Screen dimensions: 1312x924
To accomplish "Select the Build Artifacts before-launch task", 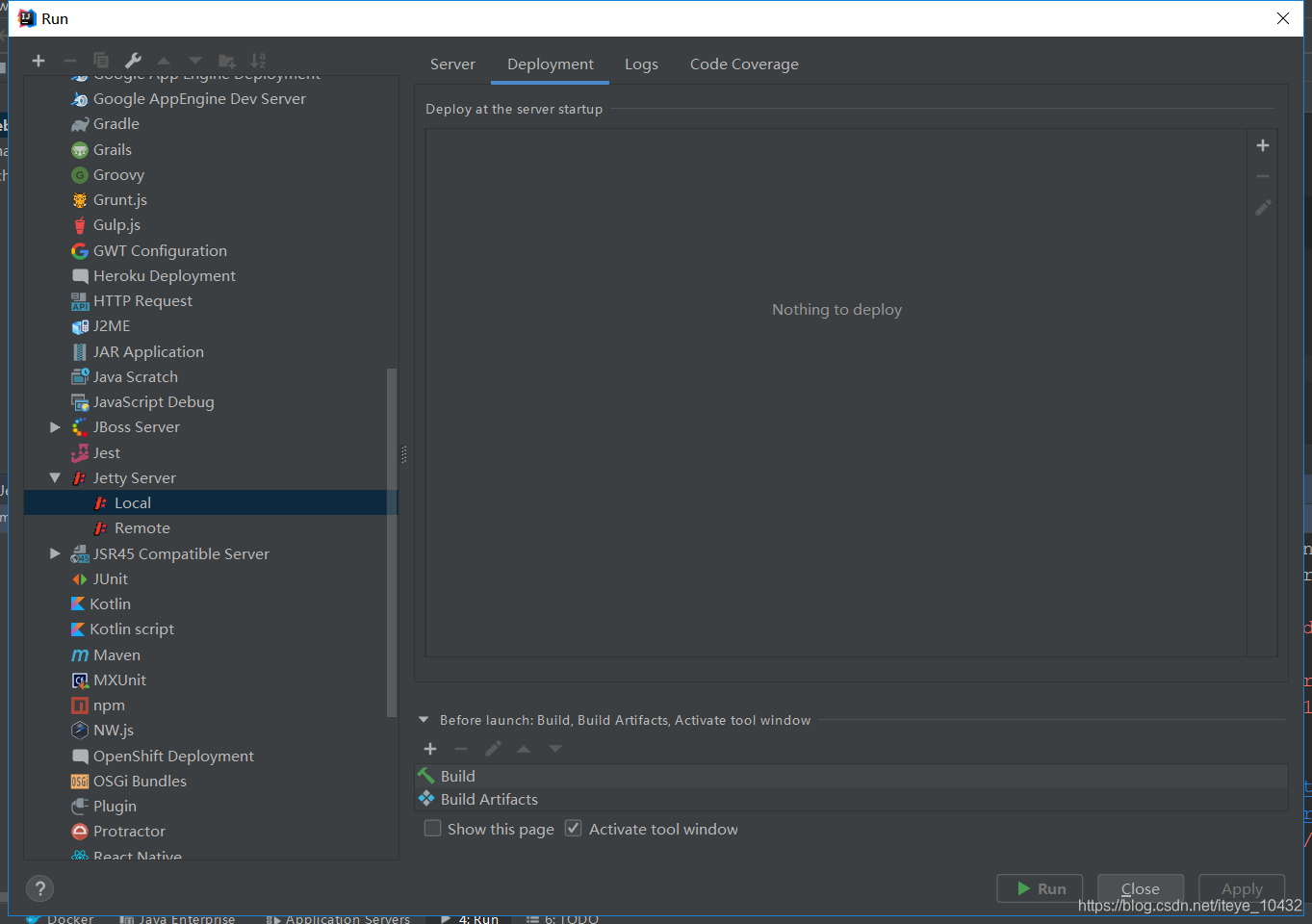I will pos(851,800).
